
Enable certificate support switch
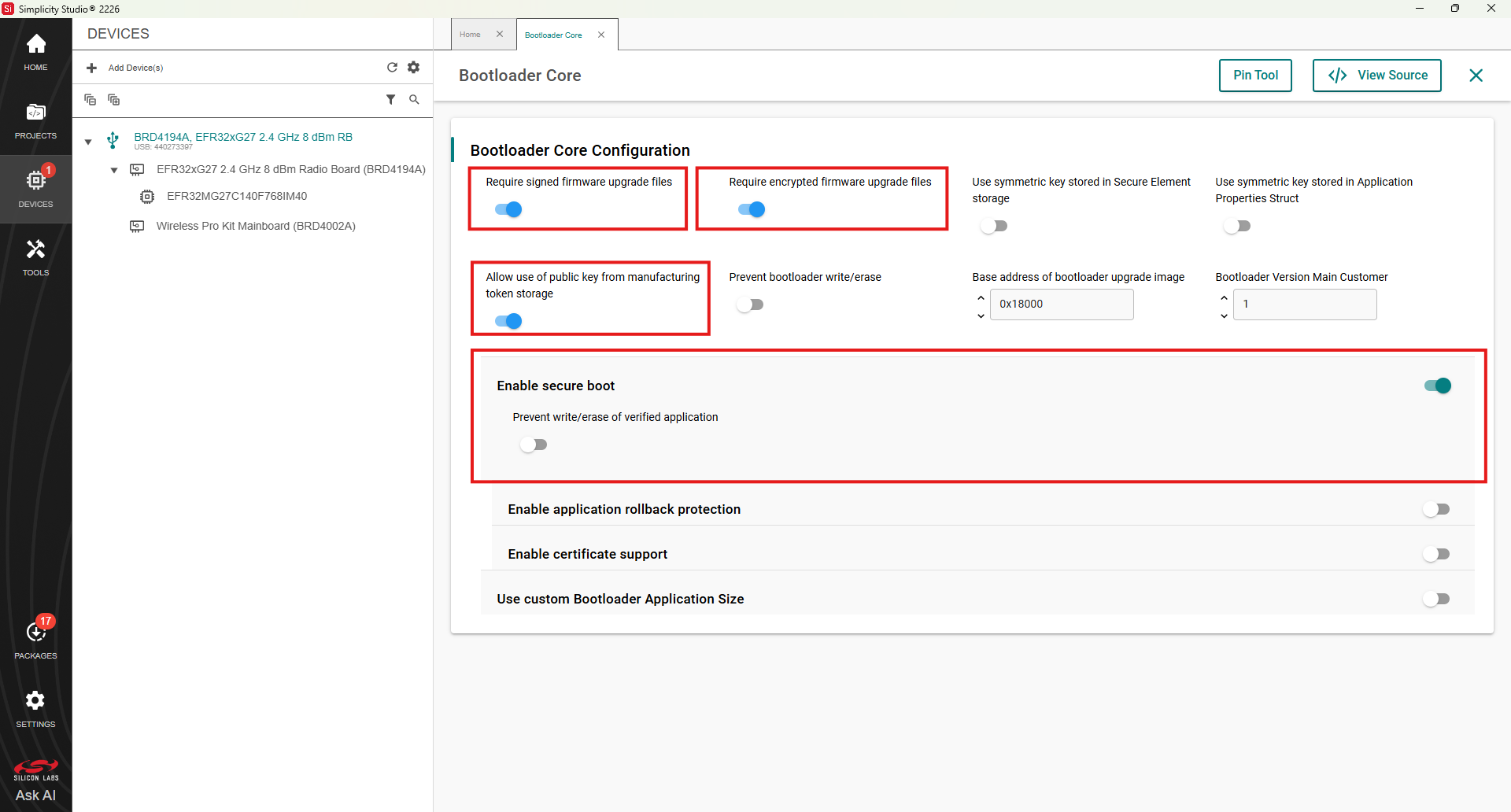tap(1436, 554)
